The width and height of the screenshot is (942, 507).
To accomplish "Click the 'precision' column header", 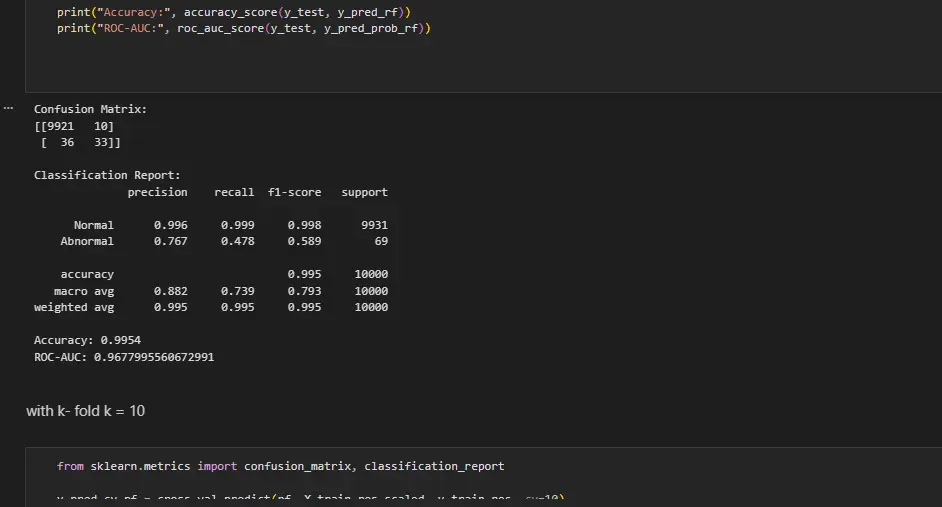I will (x=157, y=192).
